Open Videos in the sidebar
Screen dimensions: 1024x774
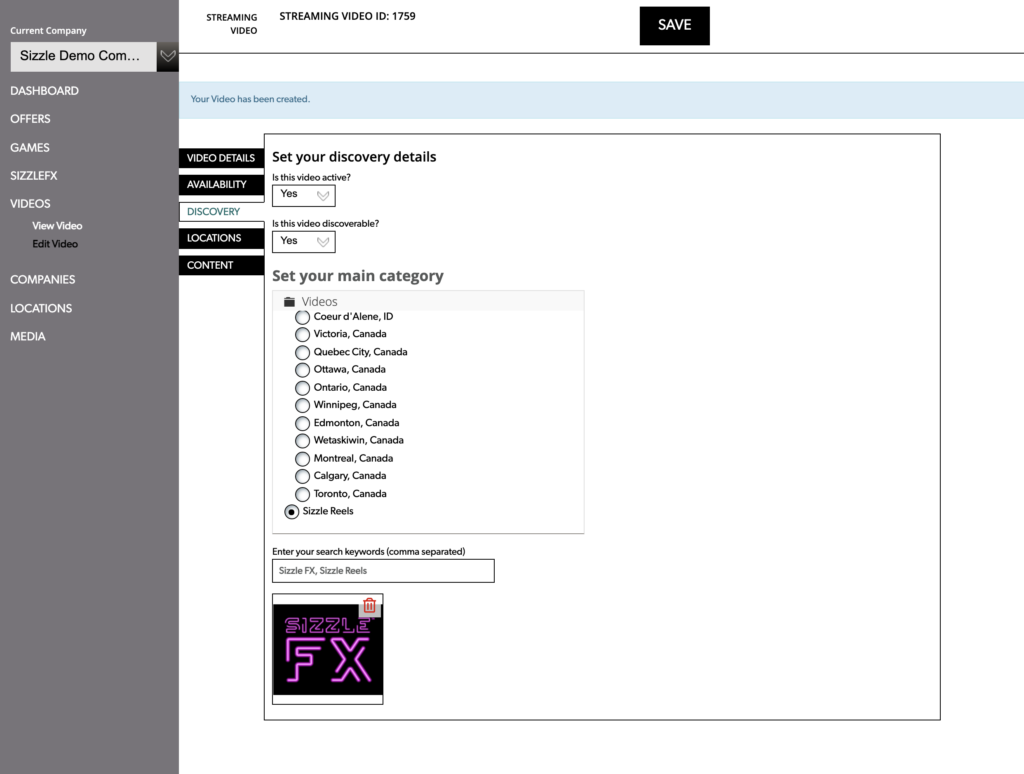tap(30, 204)
